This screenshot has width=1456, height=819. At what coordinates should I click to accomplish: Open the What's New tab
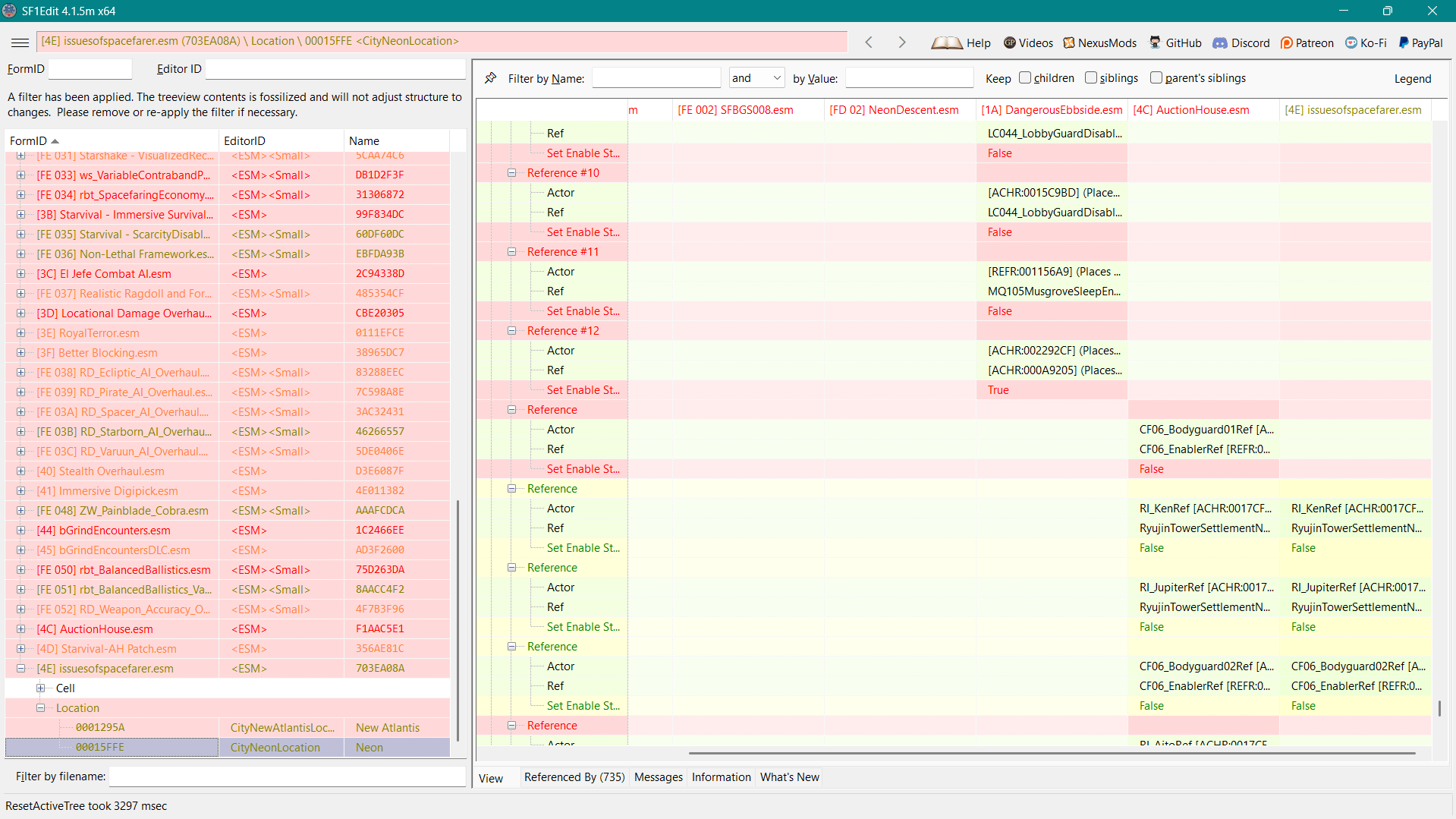pyautogui.click(x=789, y=776)
